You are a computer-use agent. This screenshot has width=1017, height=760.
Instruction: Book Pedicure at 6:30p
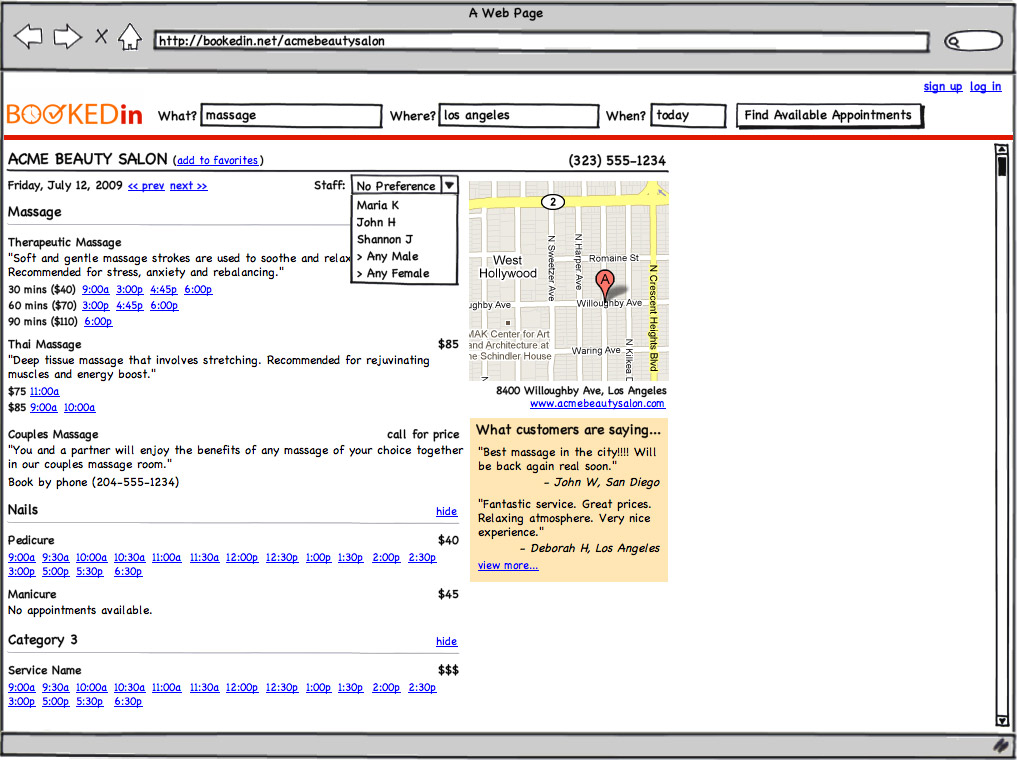tap(128, 571)
